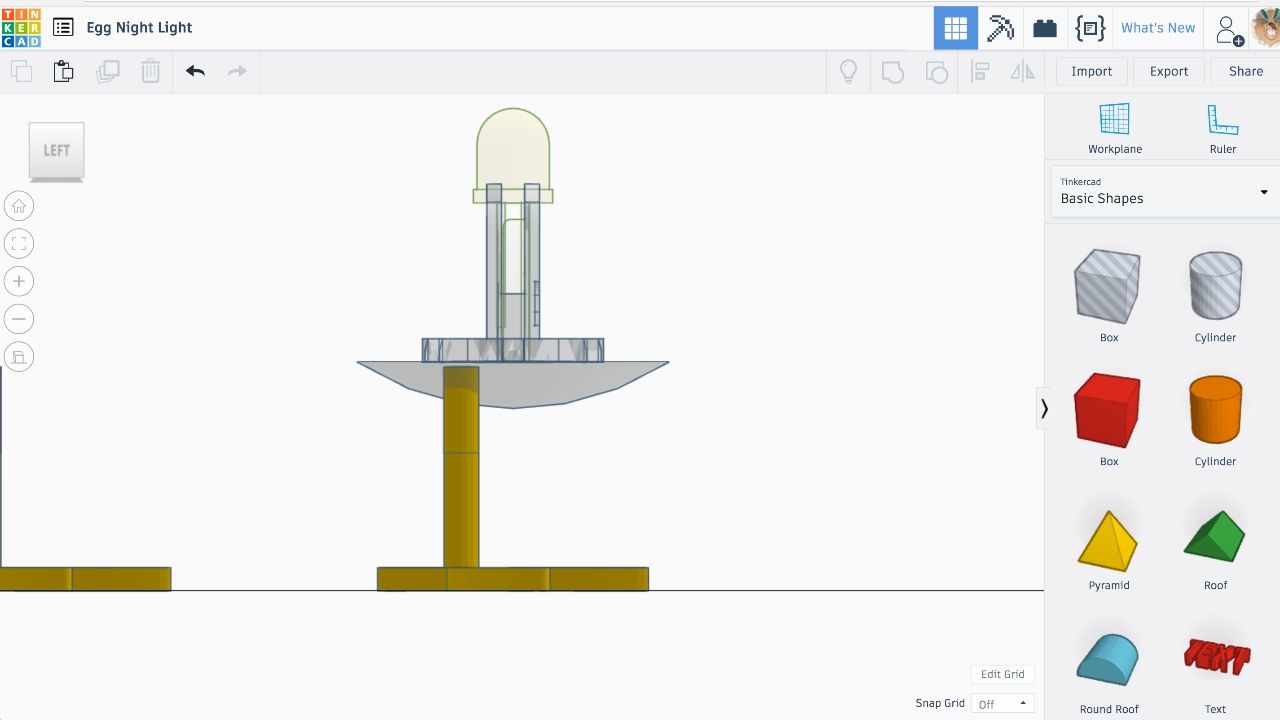The height and width of the screenshot is (720, 1280).
Task: Click the Align tool icon
Action: [980, 71]
